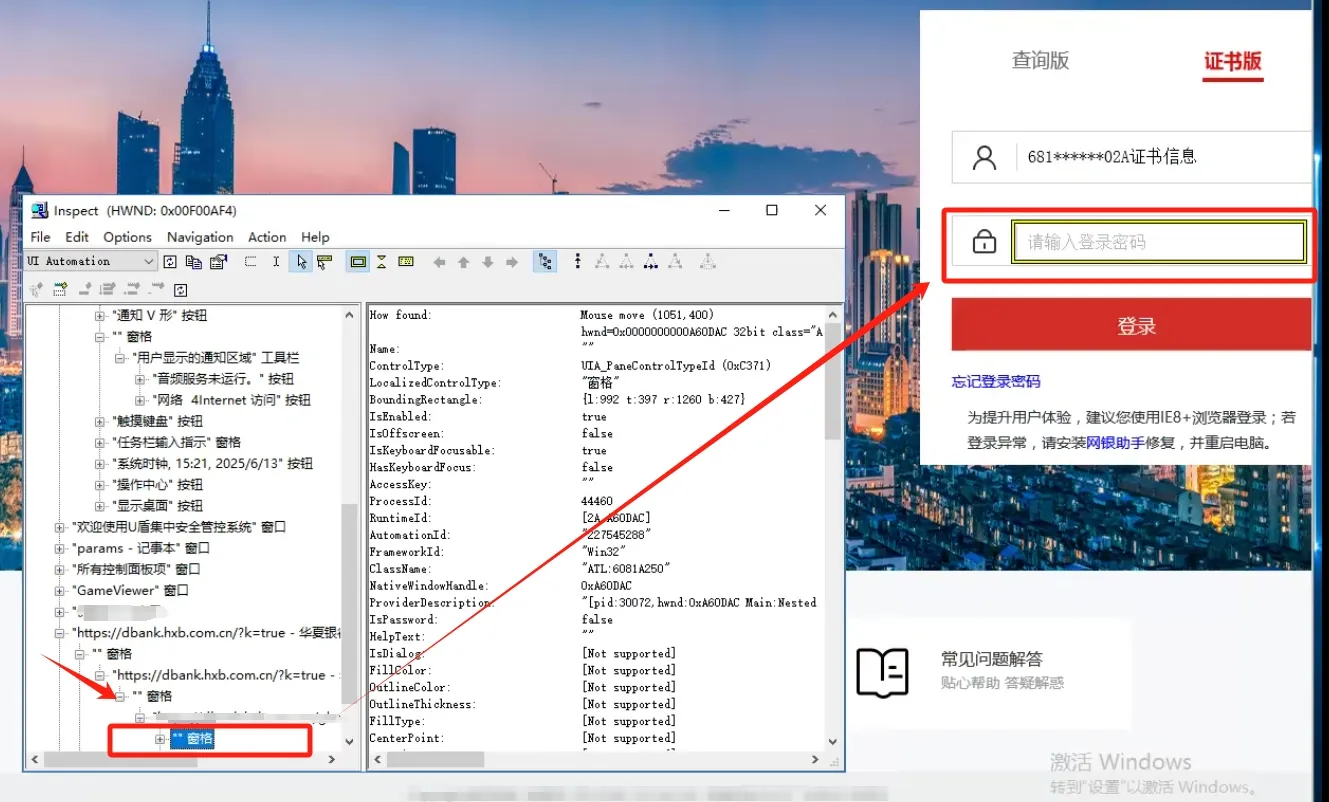1329x802 pixels.
Task: Click the Copy icon in Inspect toolbar
Action: pos(194,262)
